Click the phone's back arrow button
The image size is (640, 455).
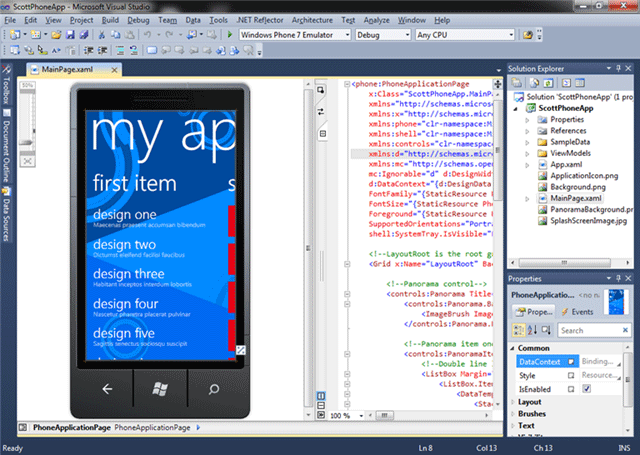point(107,389)
